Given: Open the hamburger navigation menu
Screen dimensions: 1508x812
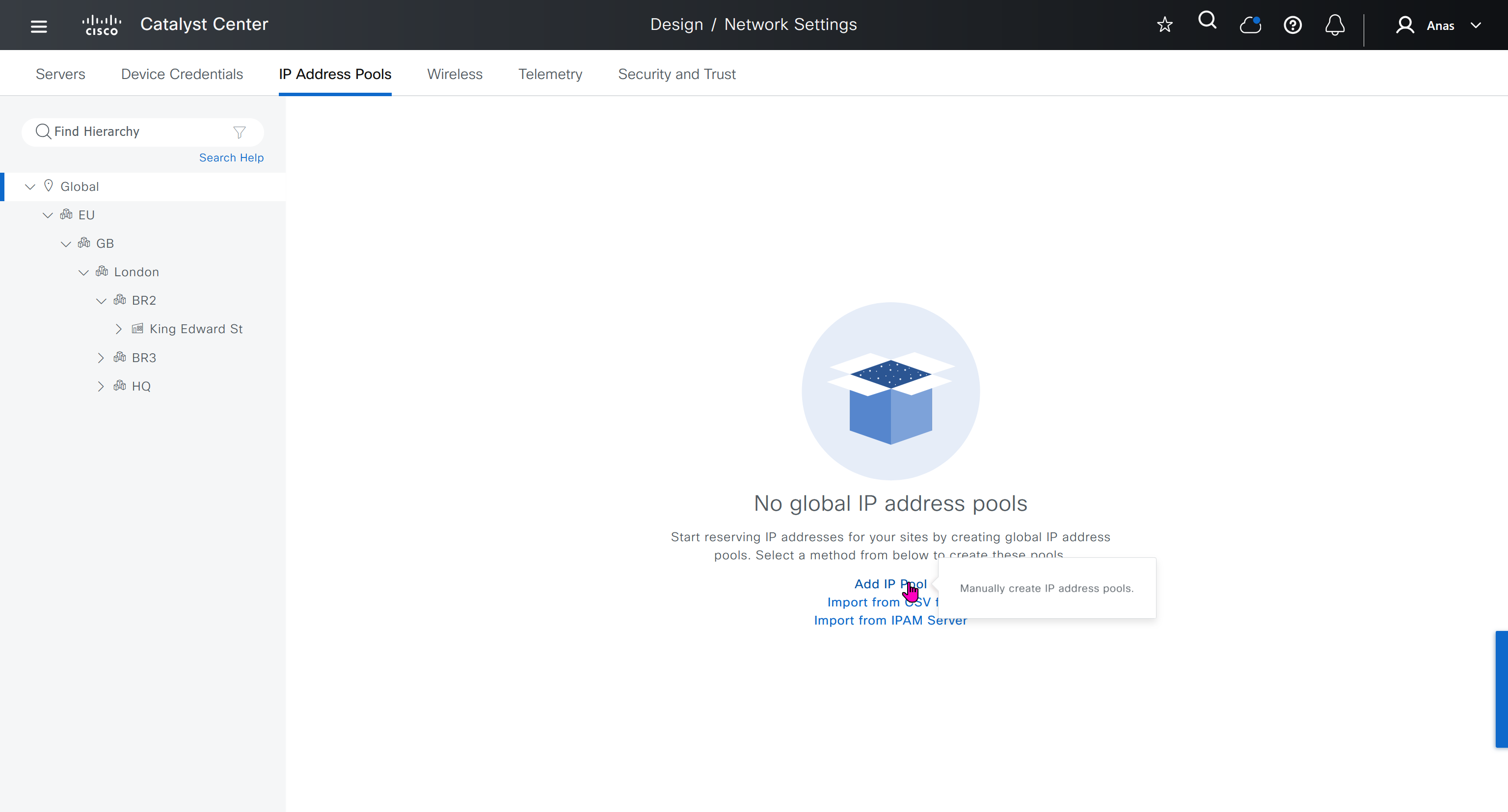Looking at the screenshot, I should point(39,26).
